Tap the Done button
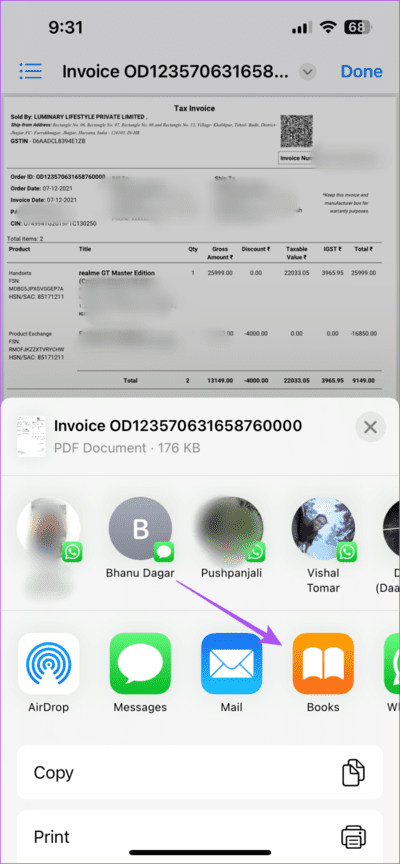400x864 pixels. click(x=361, y=72)
